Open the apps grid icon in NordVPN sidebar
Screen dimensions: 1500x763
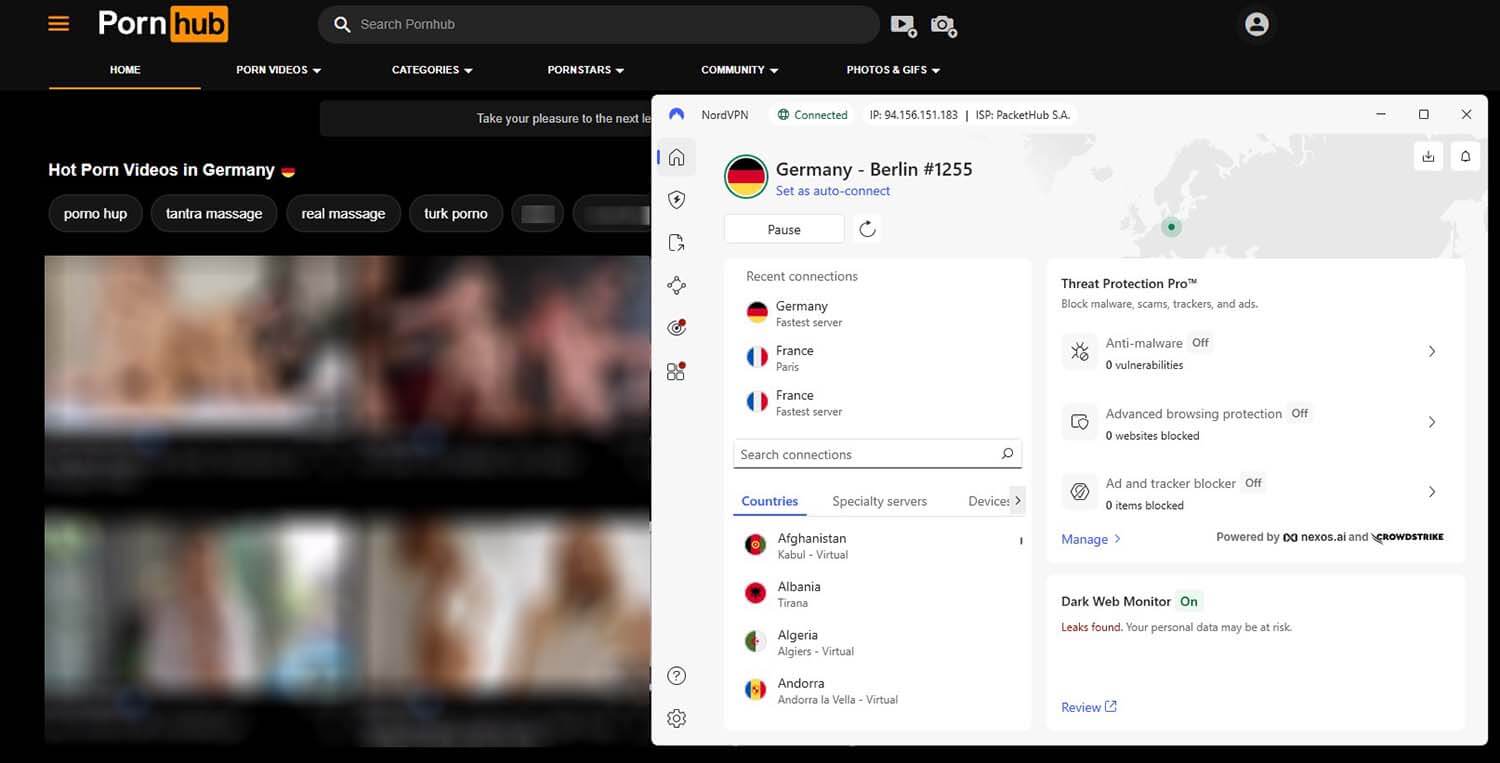[x=677, y=371]
